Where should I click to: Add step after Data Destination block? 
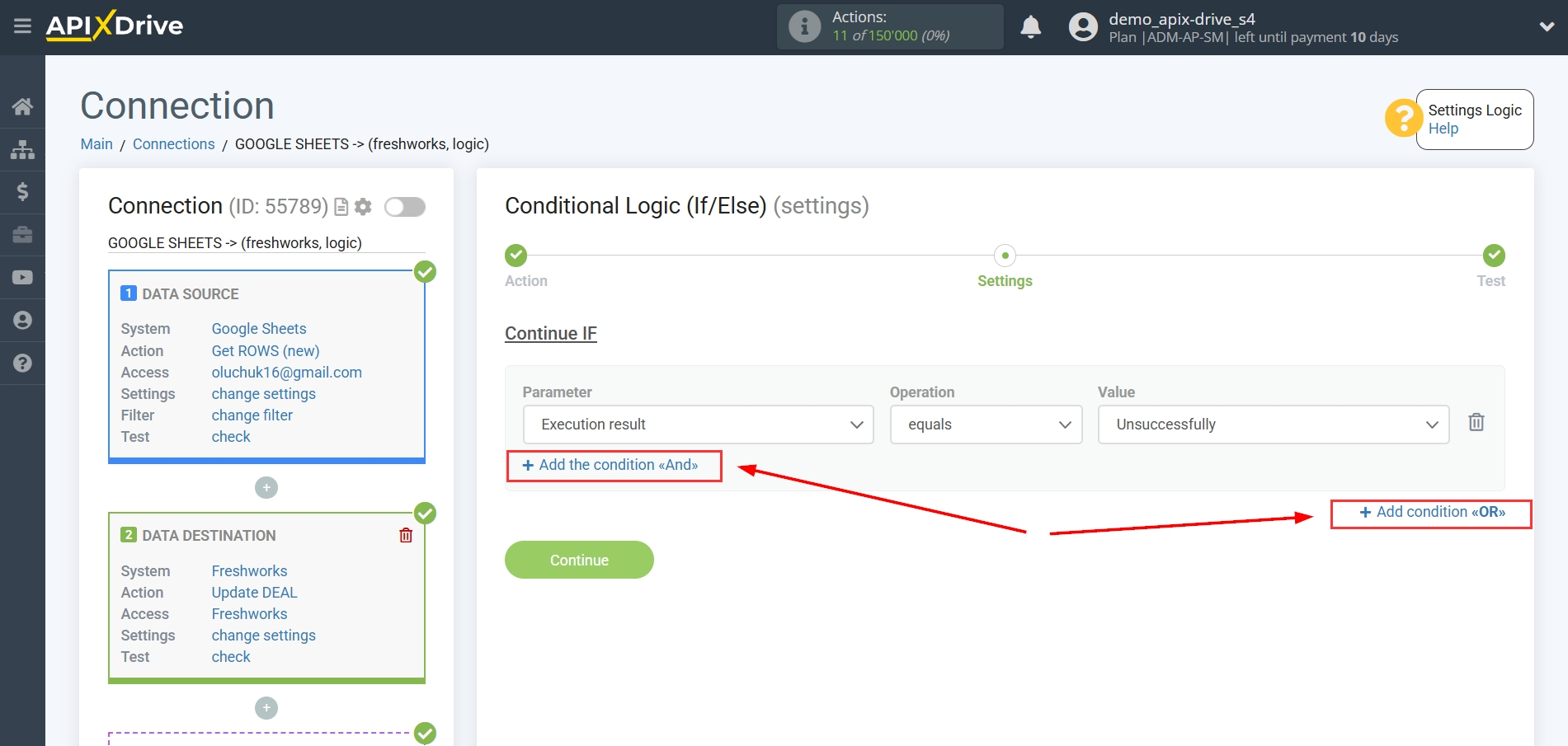click(x=266, y=708)
